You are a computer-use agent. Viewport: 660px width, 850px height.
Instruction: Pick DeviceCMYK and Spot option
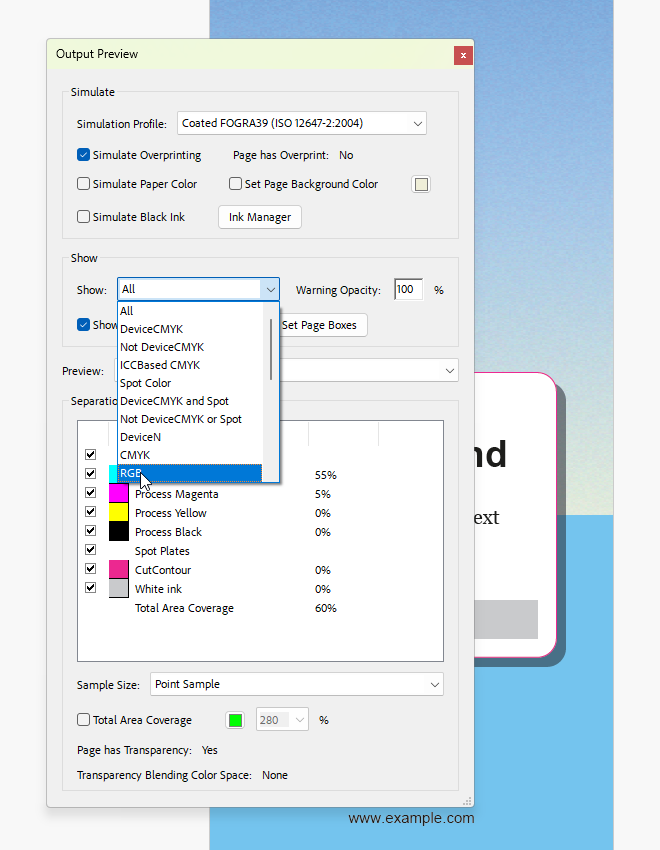point(190,401)
